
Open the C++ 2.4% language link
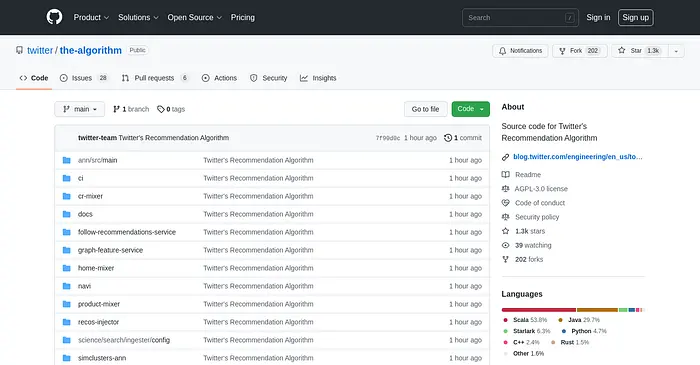coord(521,342)
